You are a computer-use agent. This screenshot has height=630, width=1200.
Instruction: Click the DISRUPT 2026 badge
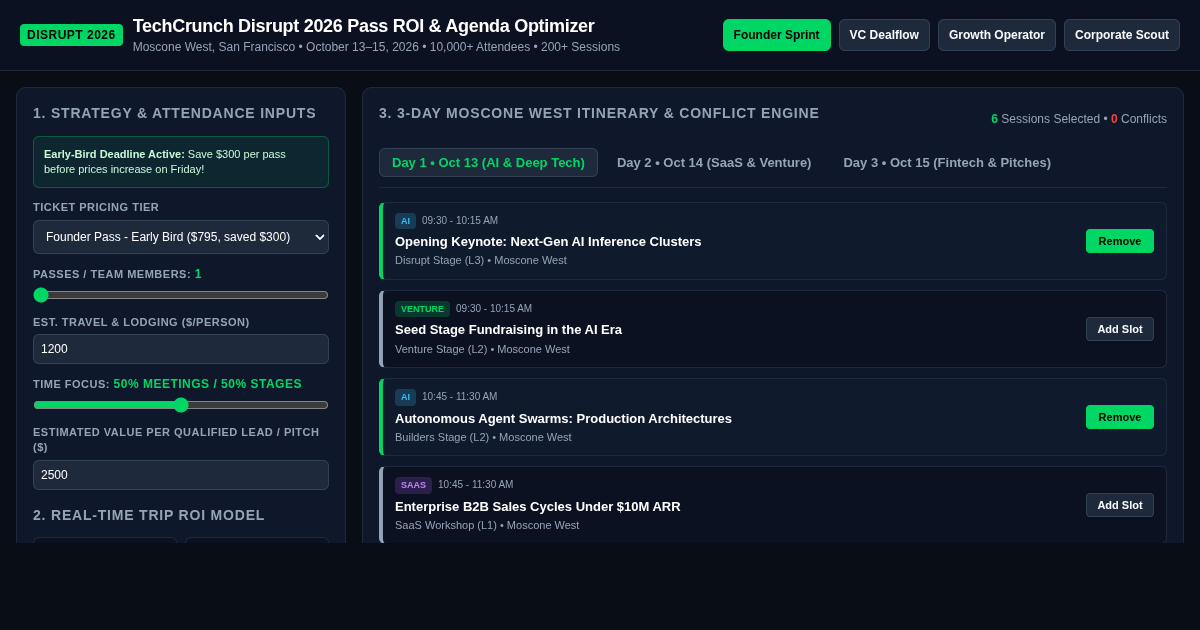71,35
